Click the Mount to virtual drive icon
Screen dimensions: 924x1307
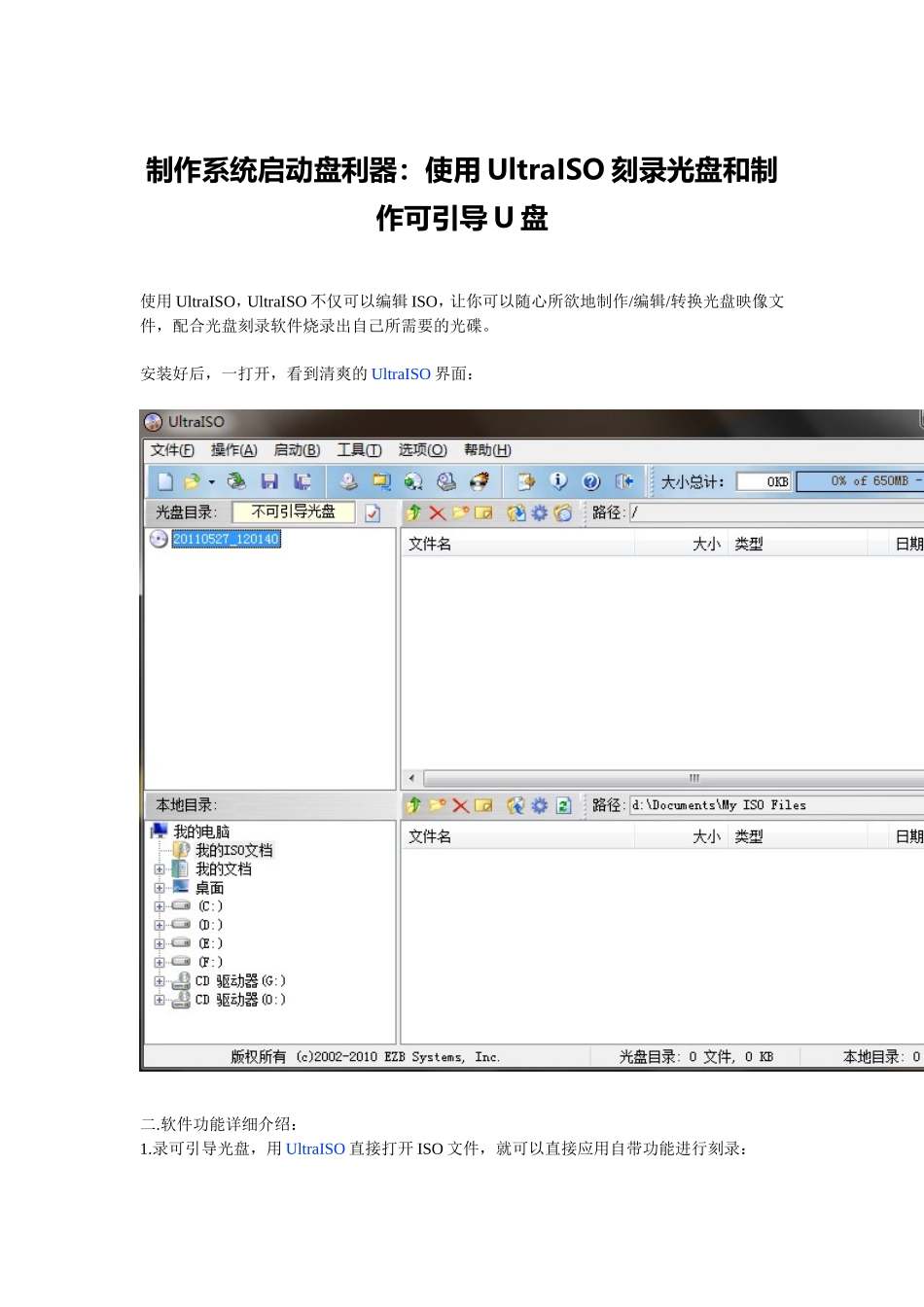point(446,481)
